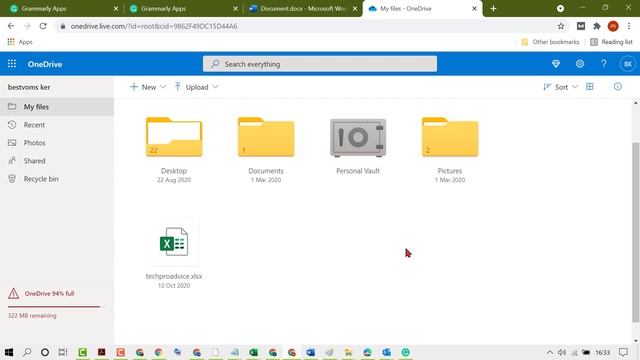Open the Apps bookmarks shortcut

[20, 42]
